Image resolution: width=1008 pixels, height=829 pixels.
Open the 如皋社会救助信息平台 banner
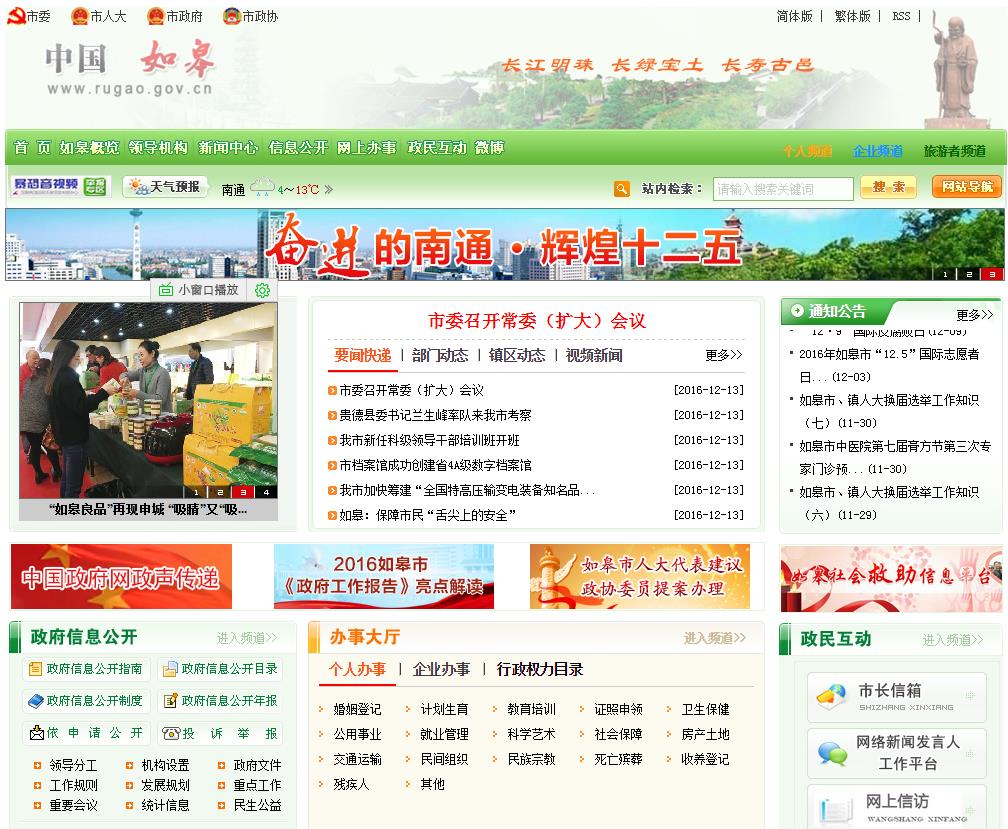[x=891, y=578]
